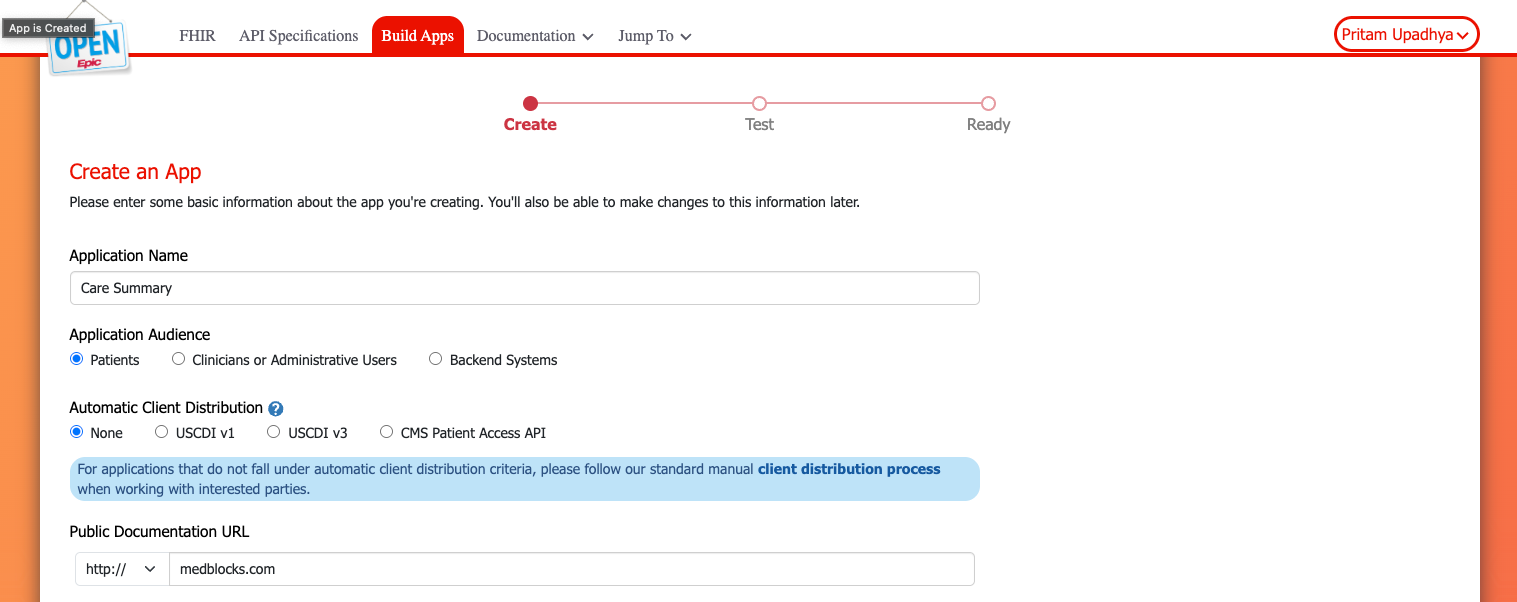This screenshot has height=602, width=1517.
Task: Open the API Specifications page
Action: [x=298, y=36]
